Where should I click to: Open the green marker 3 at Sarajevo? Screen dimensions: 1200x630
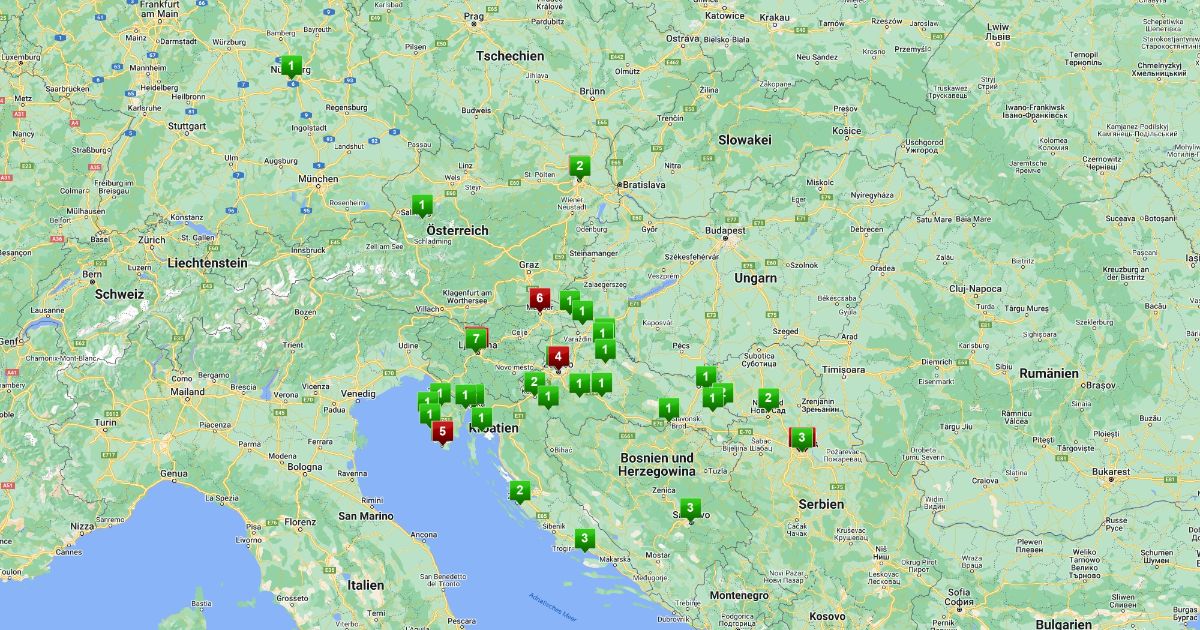point(690,507)
